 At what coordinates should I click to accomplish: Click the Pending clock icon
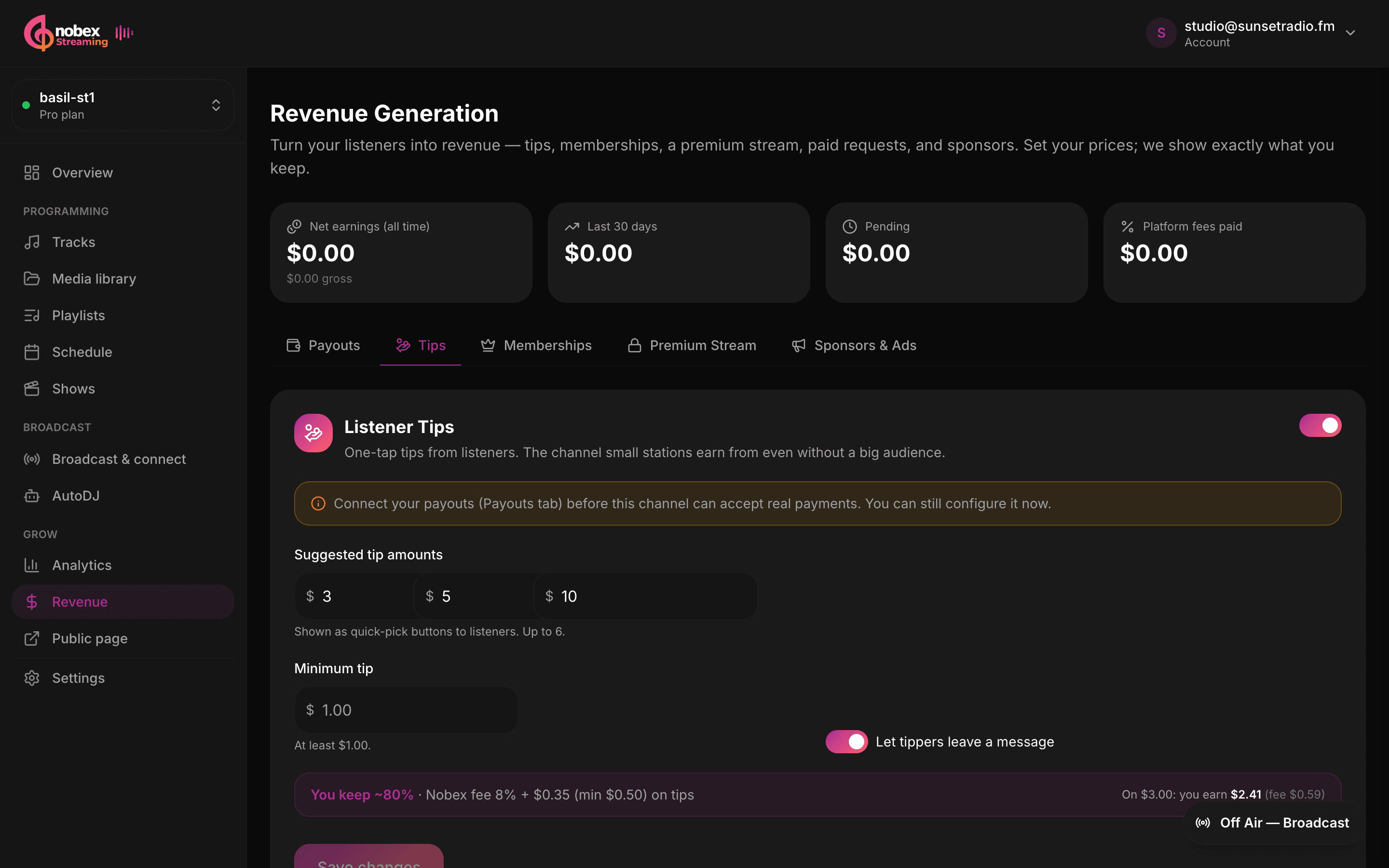(x=850, y=227)
